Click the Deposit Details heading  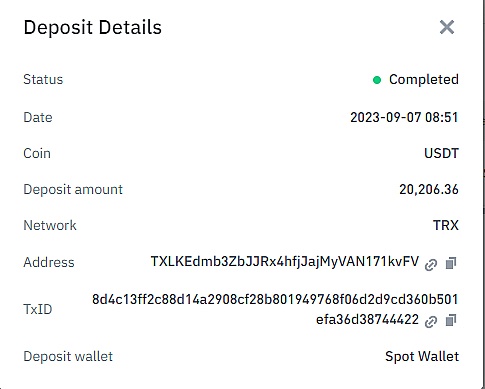(x=93, y=27)
